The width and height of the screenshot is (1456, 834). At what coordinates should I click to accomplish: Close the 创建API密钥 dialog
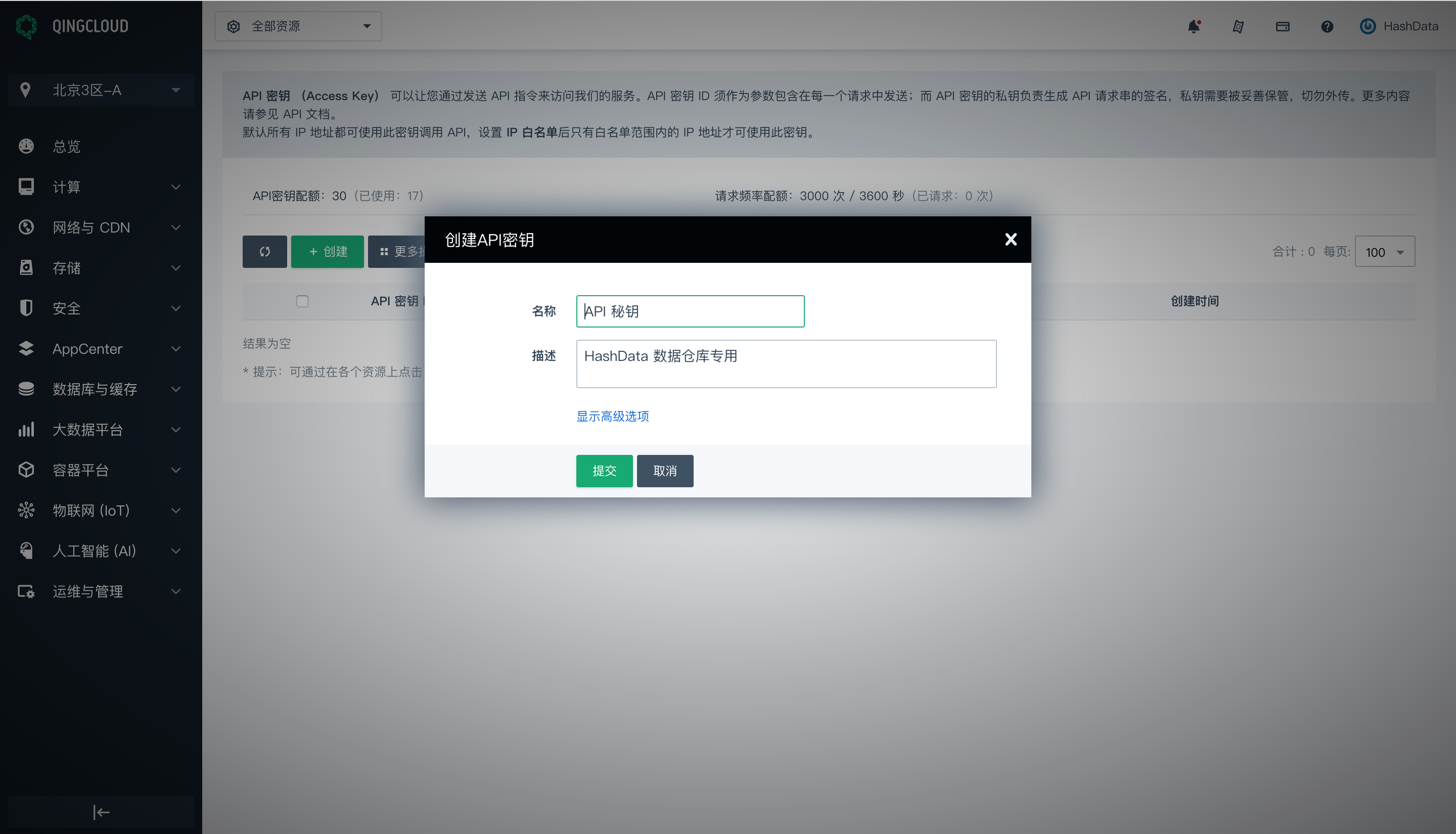(1011, 240)
